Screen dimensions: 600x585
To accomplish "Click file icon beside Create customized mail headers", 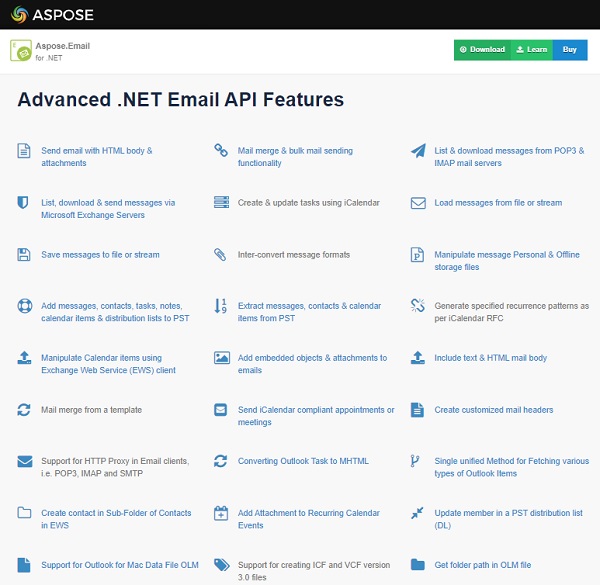I will click(x=417, y=409).
